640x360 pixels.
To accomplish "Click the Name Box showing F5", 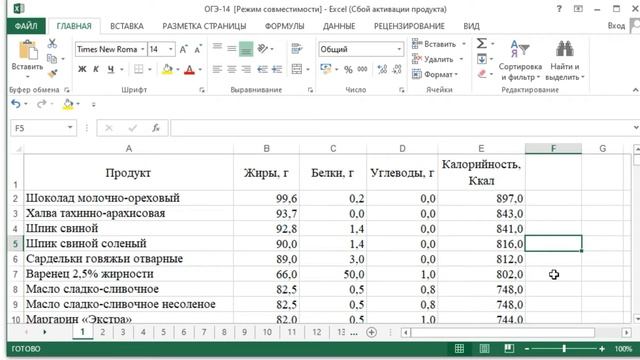I will pos(43,128).
